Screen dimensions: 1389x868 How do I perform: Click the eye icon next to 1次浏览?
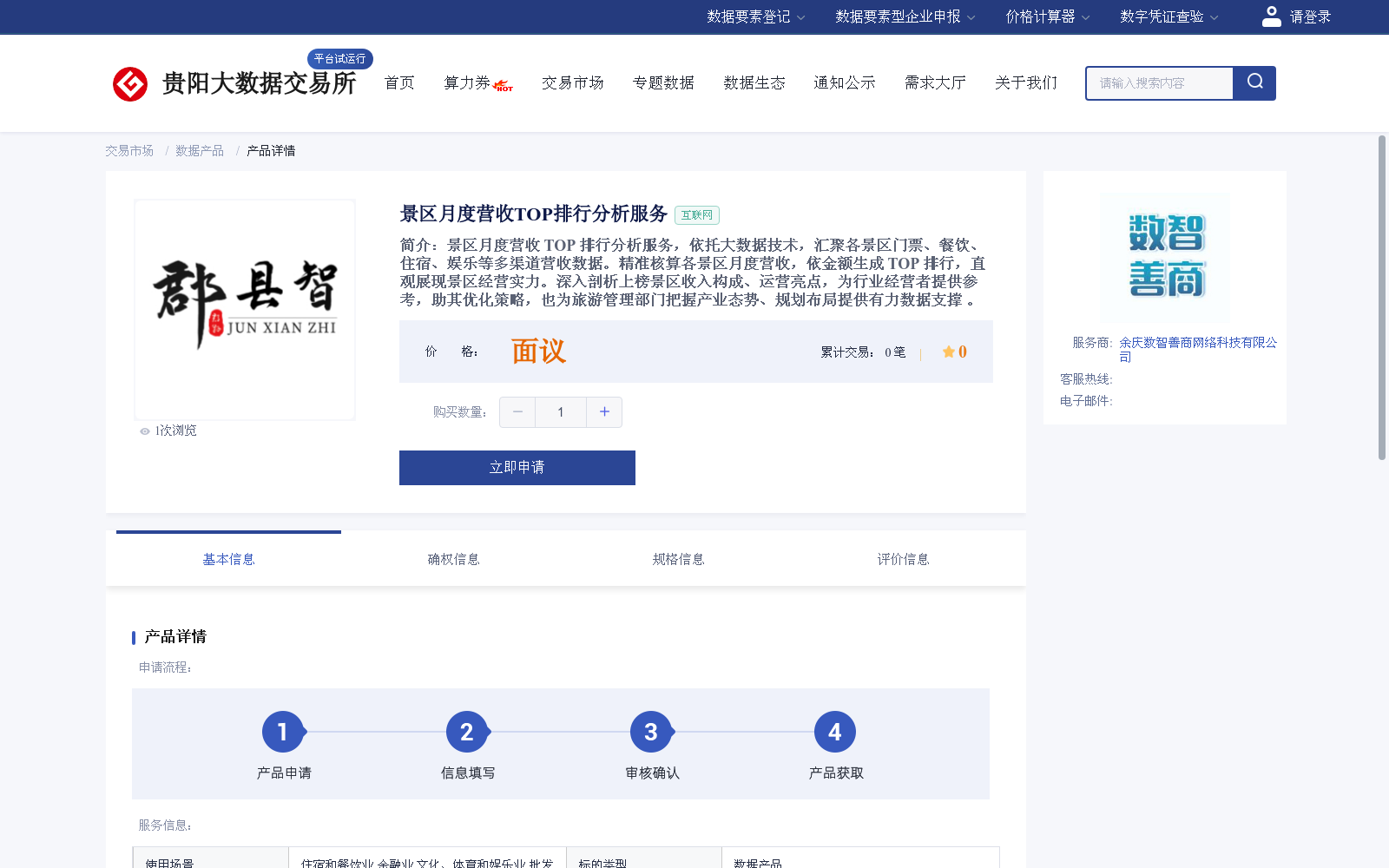(x=145, y=431)
